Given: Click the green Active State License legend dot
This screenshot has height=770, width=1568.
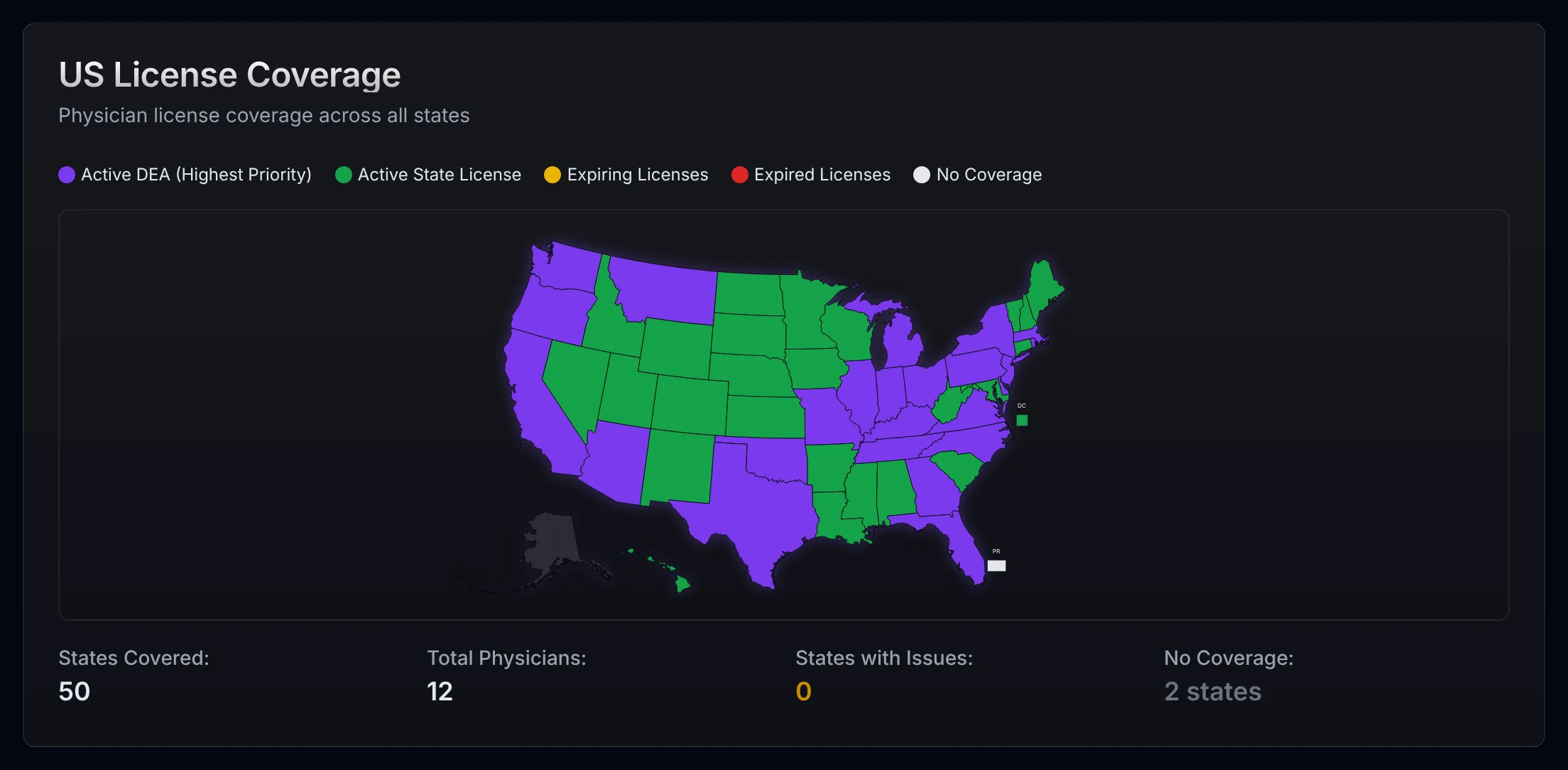Looking at the screenshot, I should (344, 175).
